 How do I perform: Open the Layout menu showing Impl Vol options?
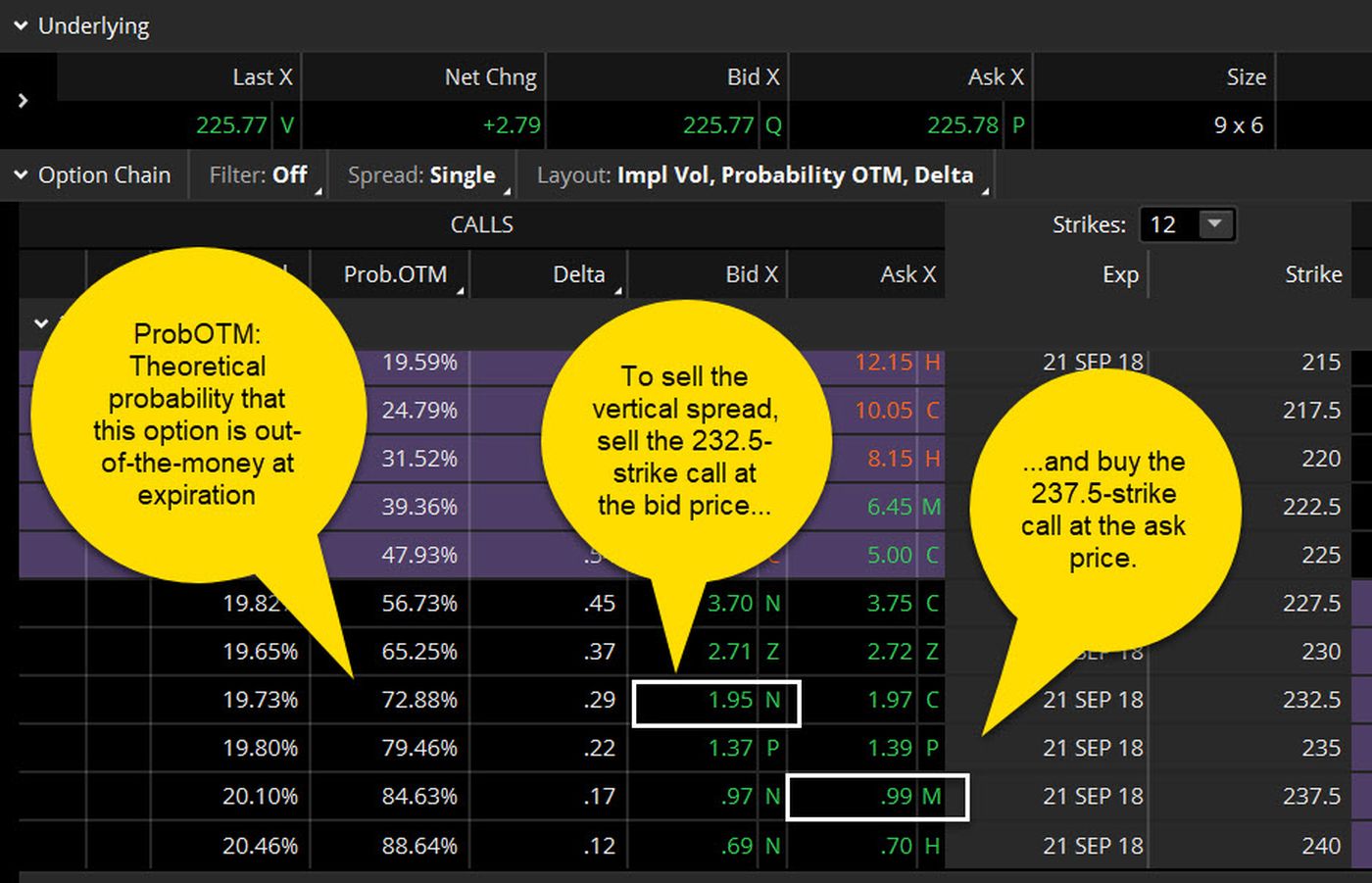tap(755, 174)
